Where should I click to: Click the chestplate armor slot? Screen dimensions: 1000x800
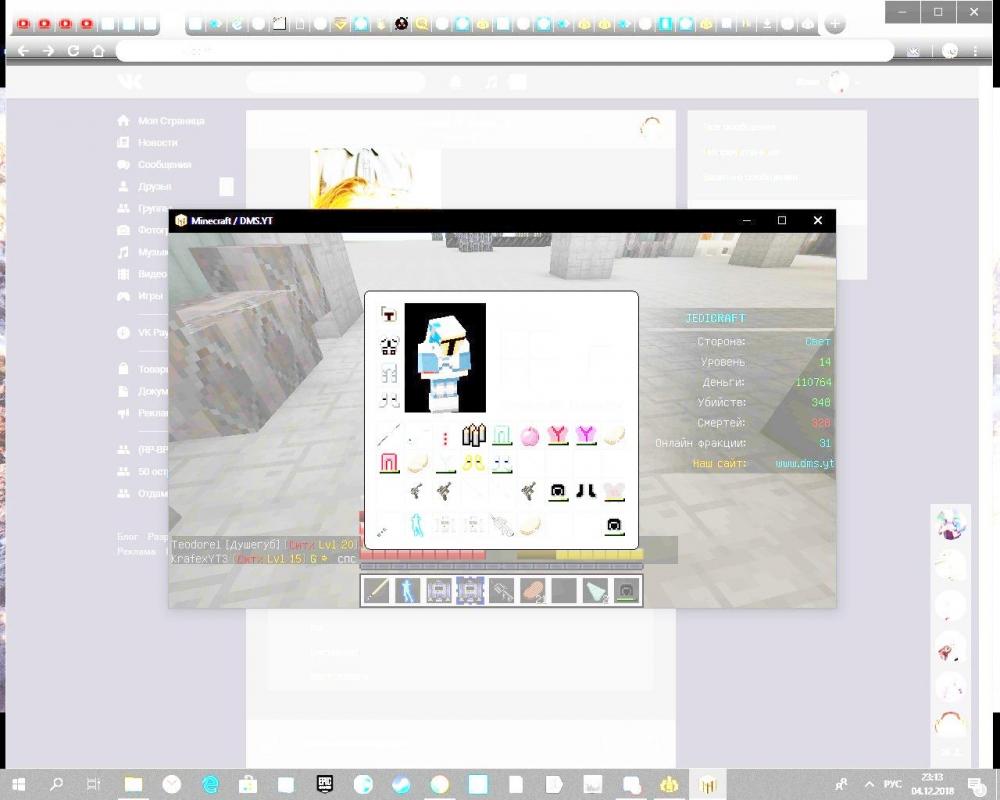point(389,346)
